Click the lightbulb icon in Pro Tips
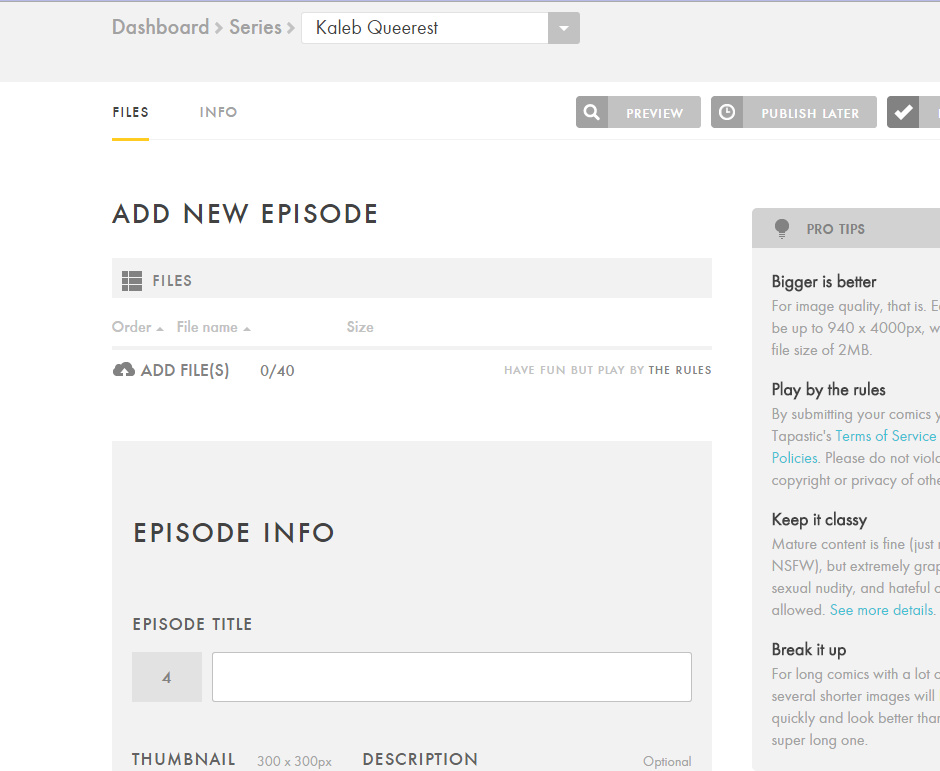The image size is (940, 771). [x=782, y=229]
